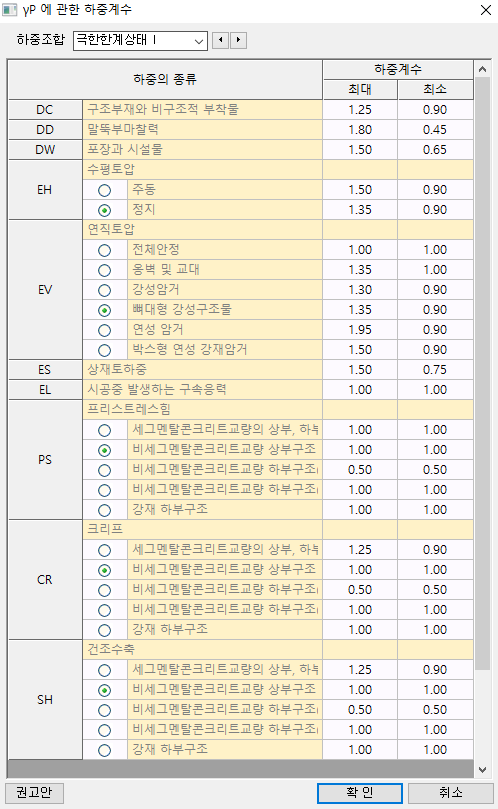The width and height of the screenshot is (498, 809).
Task: Select the 주동 radio button under EH
Action: click(105, 190)
